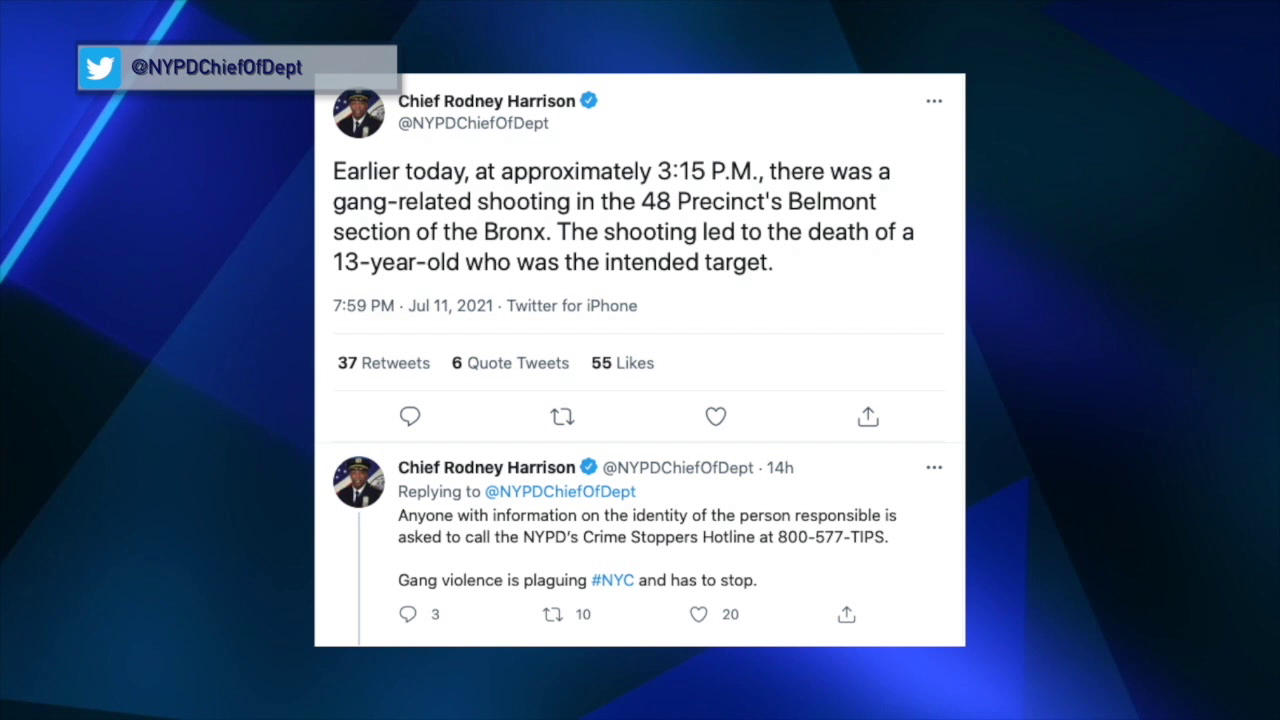
Task: View the 6 Quote Tweets list
Action: pos(510,363)
